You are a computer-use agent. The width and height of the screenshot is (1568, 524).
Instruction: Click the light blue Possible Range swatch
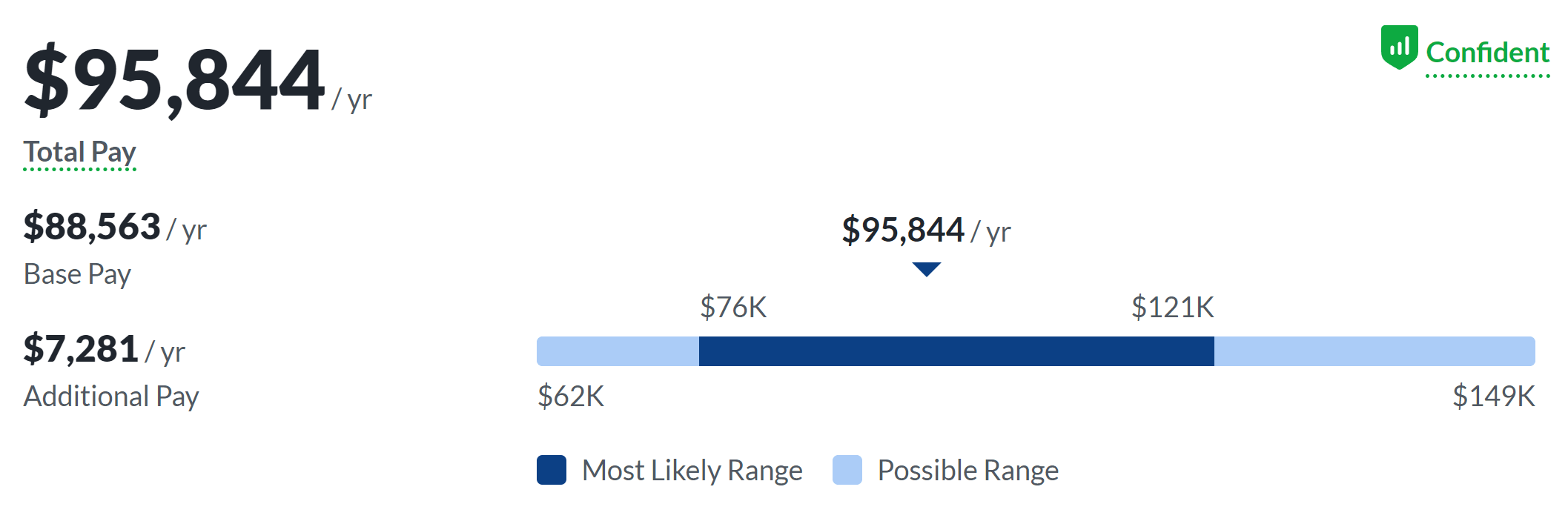(x=847, y=470)
